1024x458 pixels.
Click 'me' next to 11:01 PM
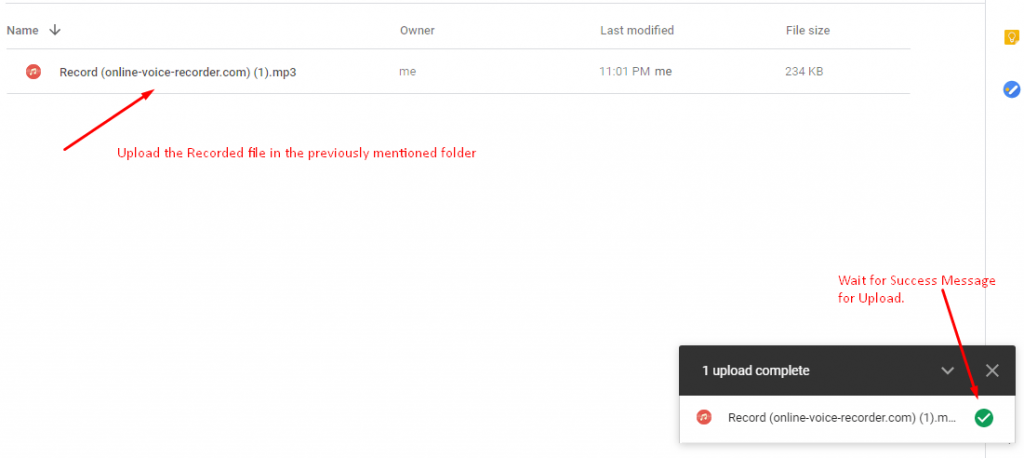click(664, 72)
